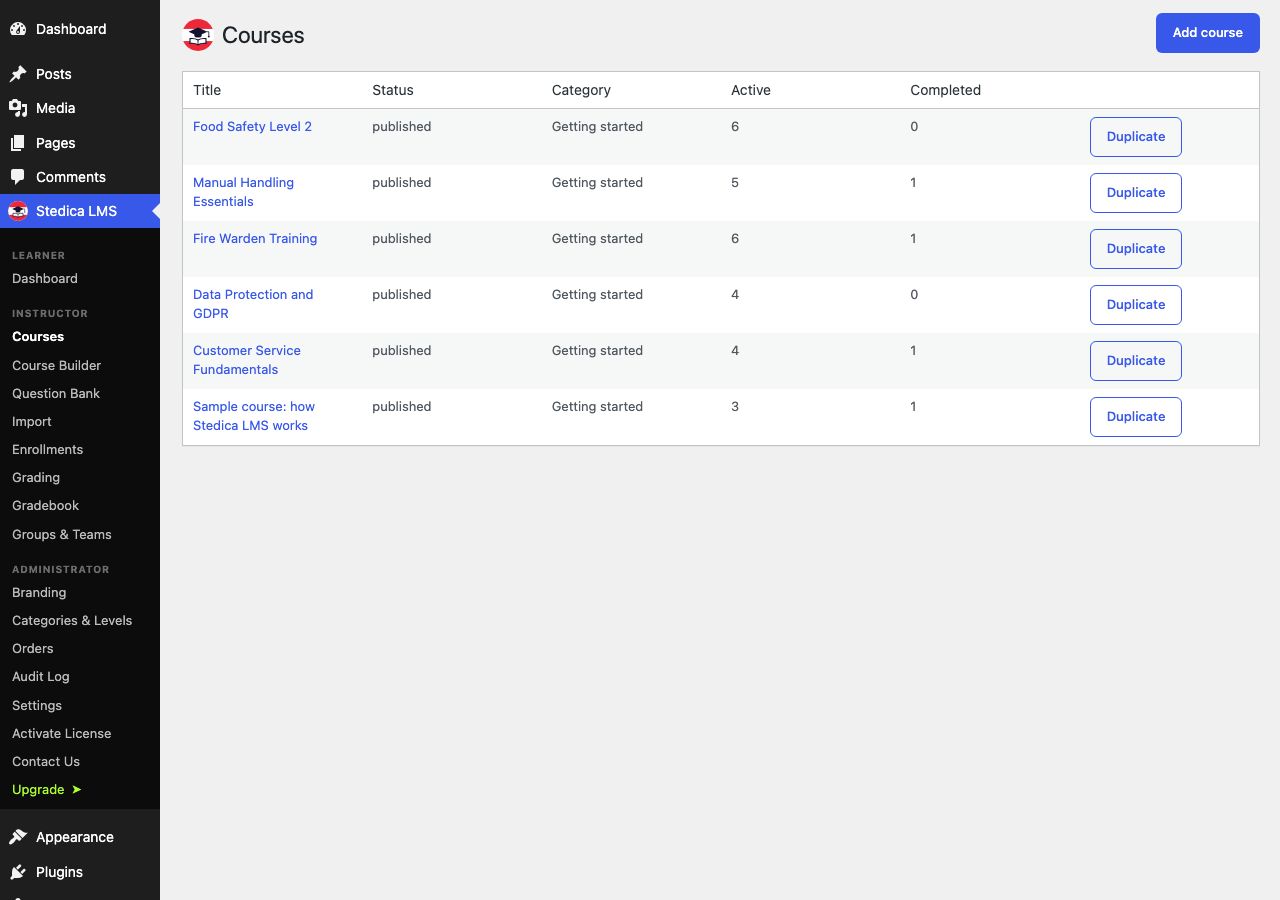Screen dimensions: 1280x900
Task: Open Branding settings
Action: (x=39, y=592)
